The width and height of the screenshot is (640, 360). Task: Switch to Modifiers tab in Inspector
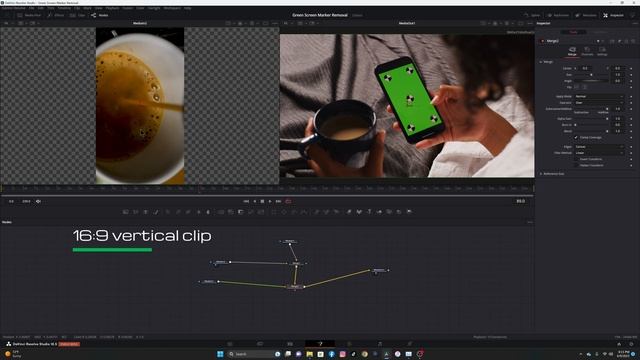click(x=600, y=32)
